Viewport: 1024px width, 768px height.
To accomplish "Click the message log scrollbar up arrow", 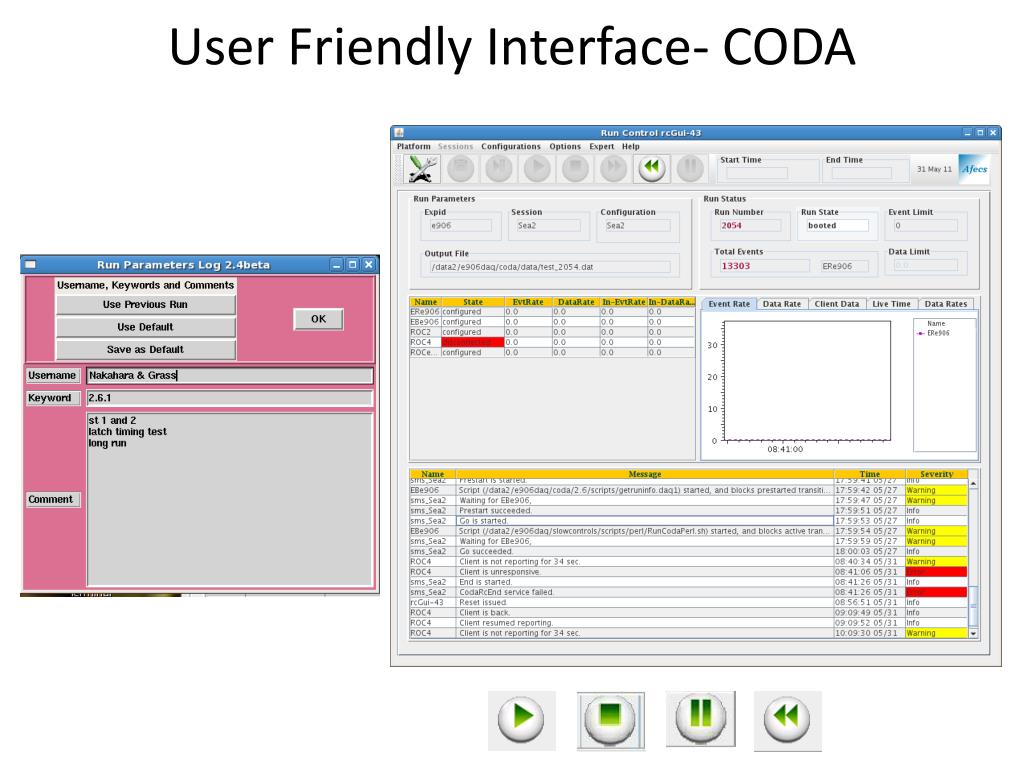I will coord(973,483).
